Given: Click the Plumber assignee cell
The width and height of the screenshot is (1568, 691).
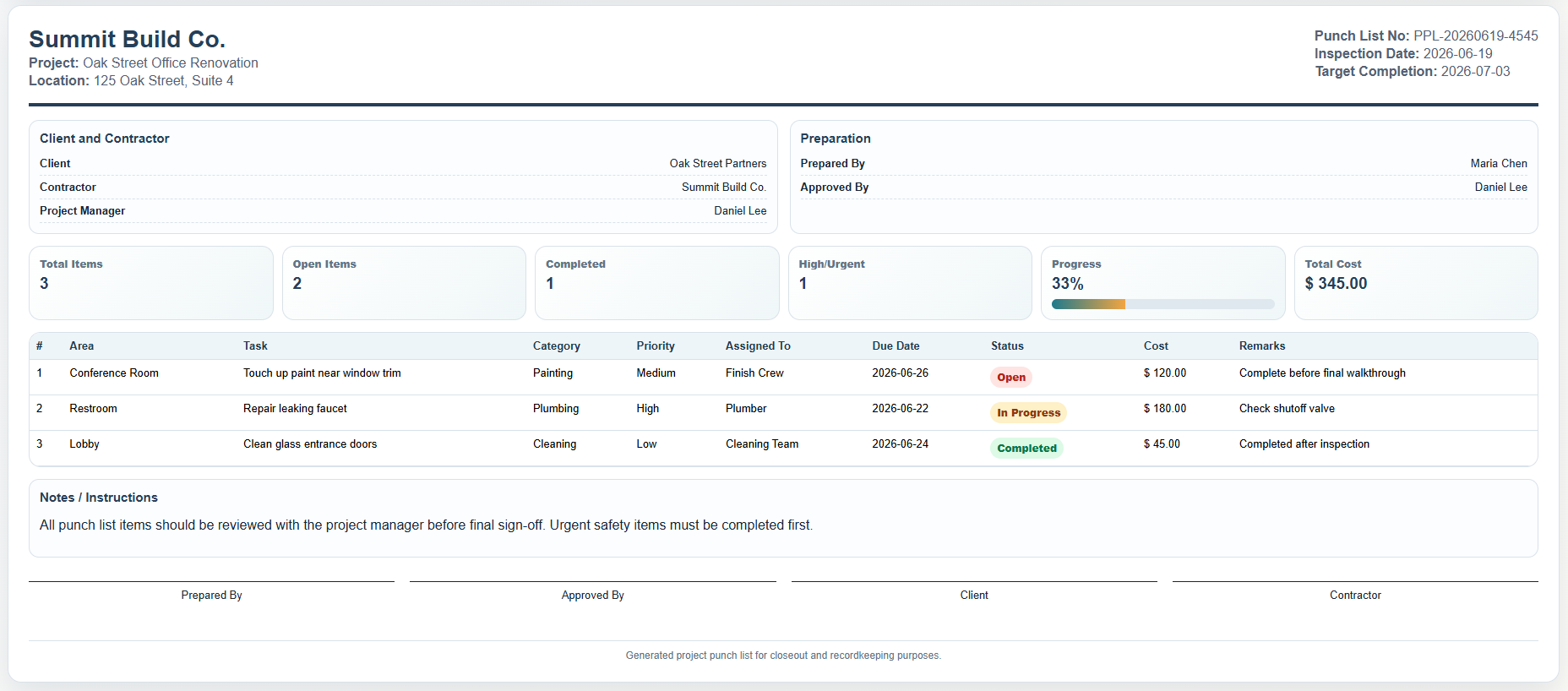Looking at the screenshot, I should coord(746,409).
